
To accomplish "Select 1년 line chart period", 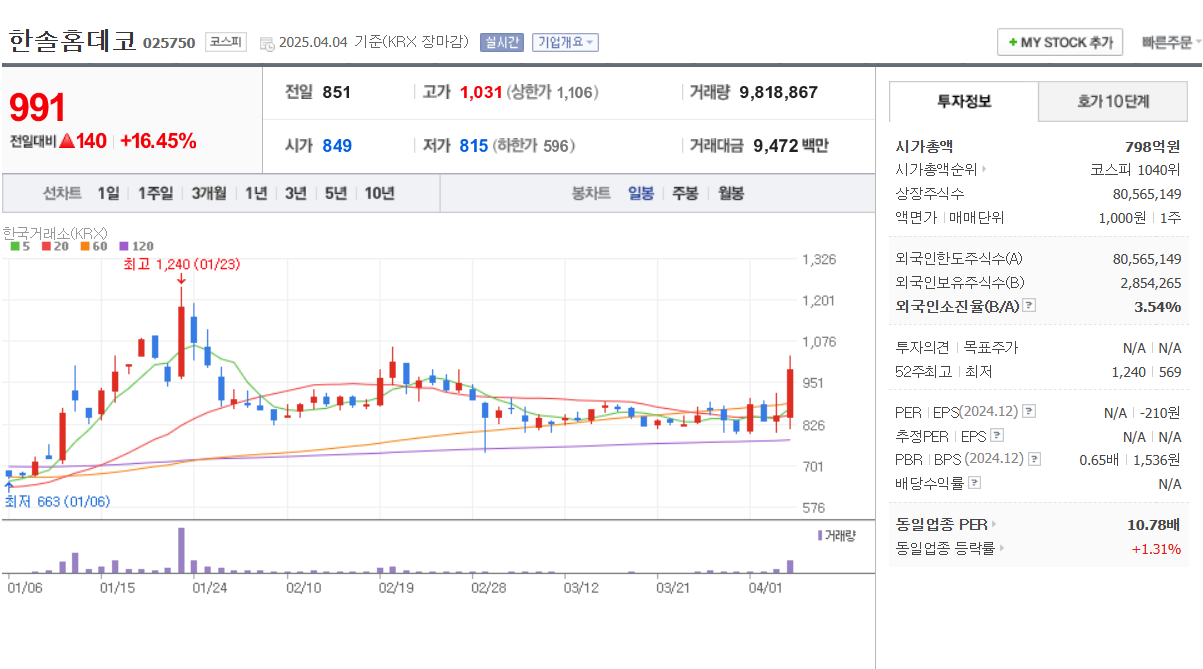I will (256, 193).
